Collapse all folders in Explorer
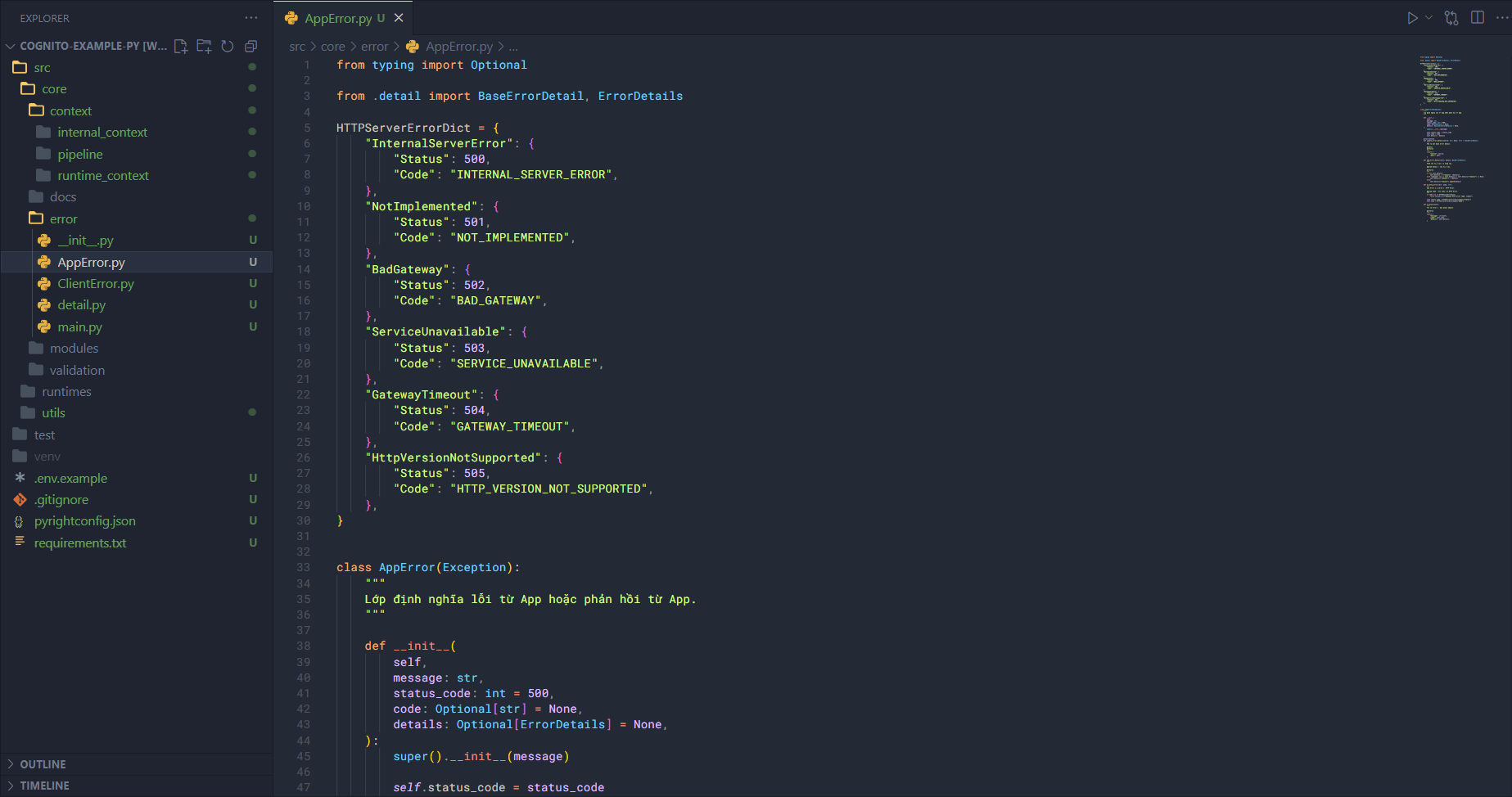The height and width of the screenshot is (797, 1512). (x=251, y=46)
